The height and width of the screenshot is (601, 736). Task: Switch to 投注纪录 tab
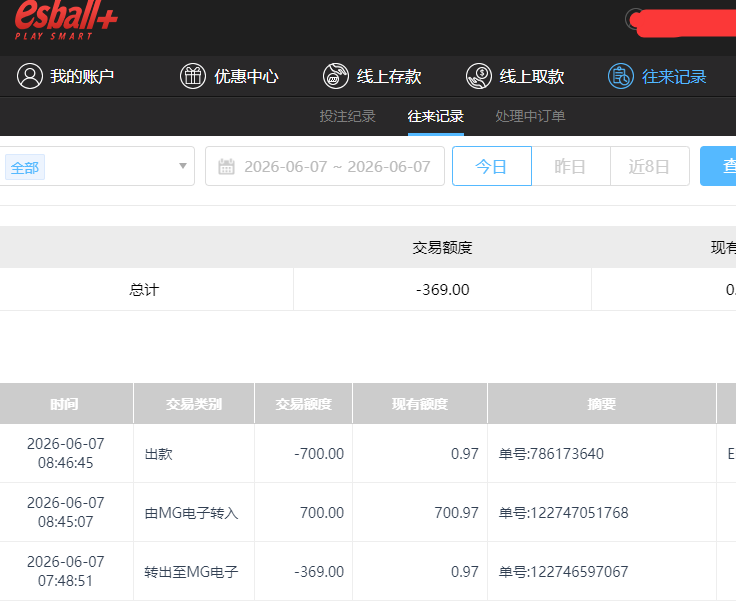(x=347, y=116)
